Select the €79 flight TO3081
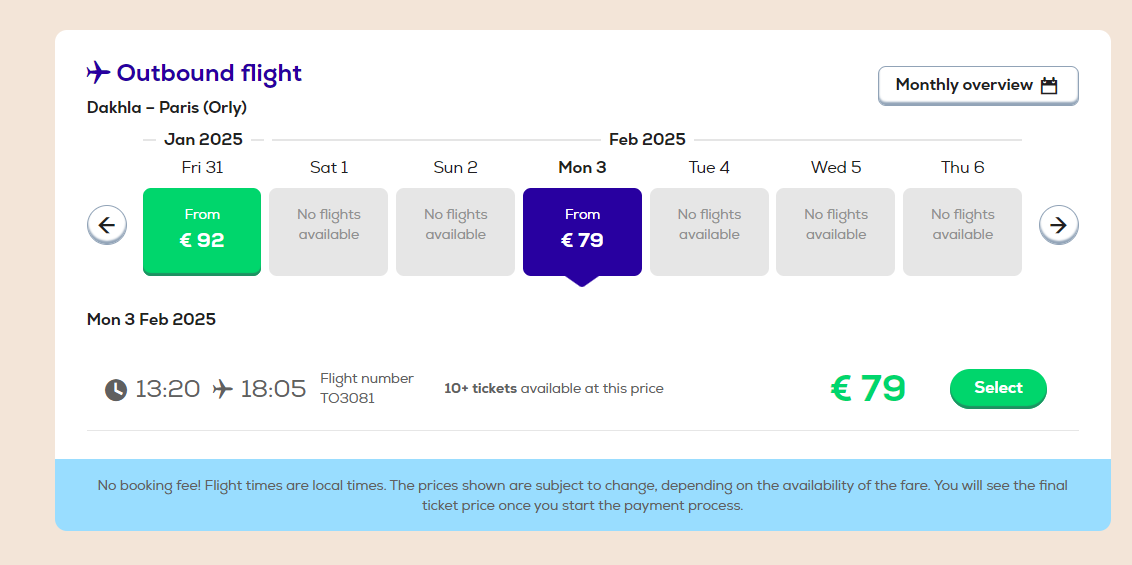Image resolution: width=1132 pixels, height=565 pixels. (998, 388)
